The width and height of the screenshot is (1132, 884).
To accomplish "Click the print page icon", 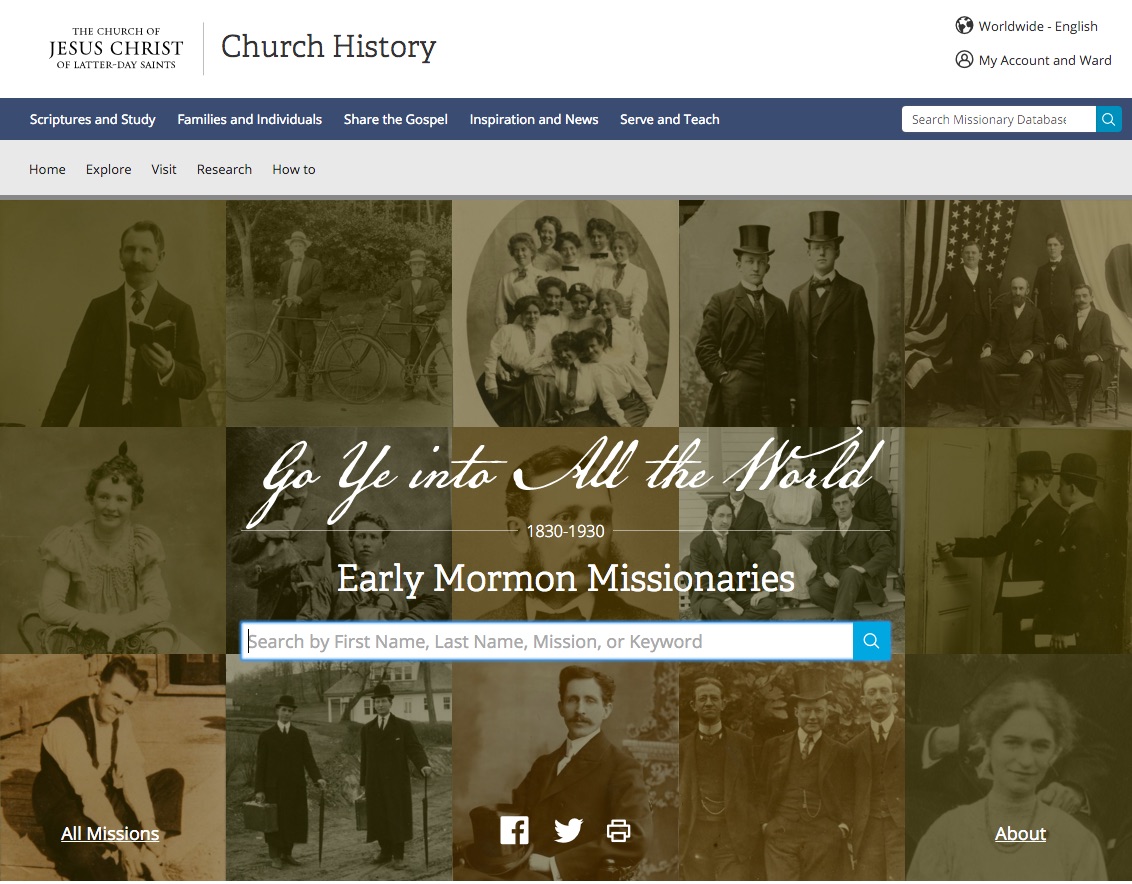I will point(618,831).
